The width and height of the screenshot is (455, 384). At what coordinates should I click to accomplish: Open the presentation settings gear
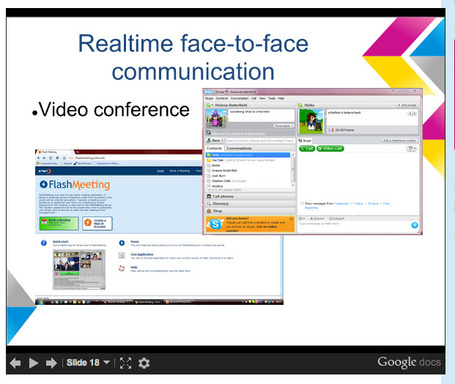click(144, 363)
